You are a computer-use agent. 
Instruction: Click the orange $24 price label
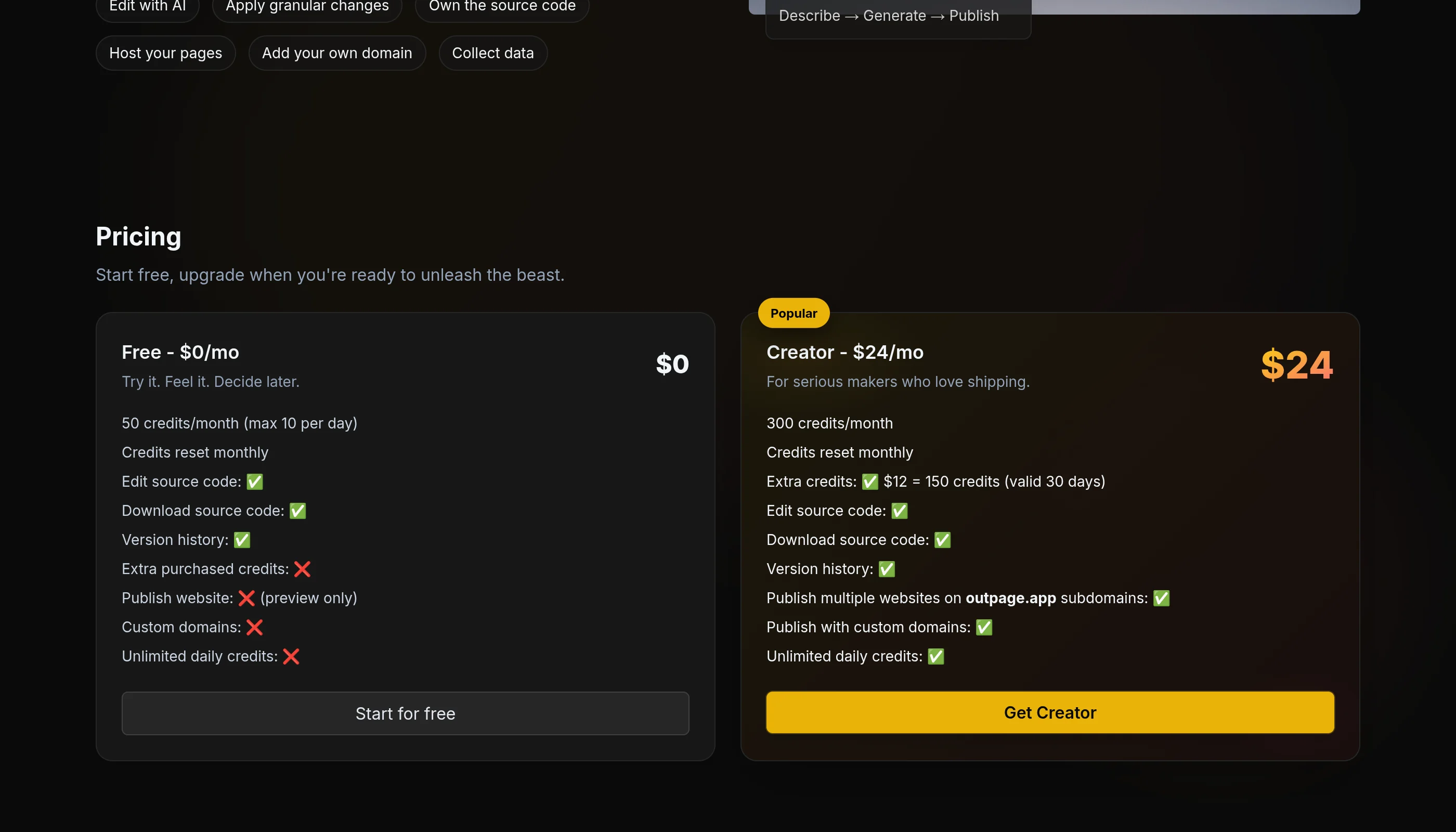point(1296,365)
